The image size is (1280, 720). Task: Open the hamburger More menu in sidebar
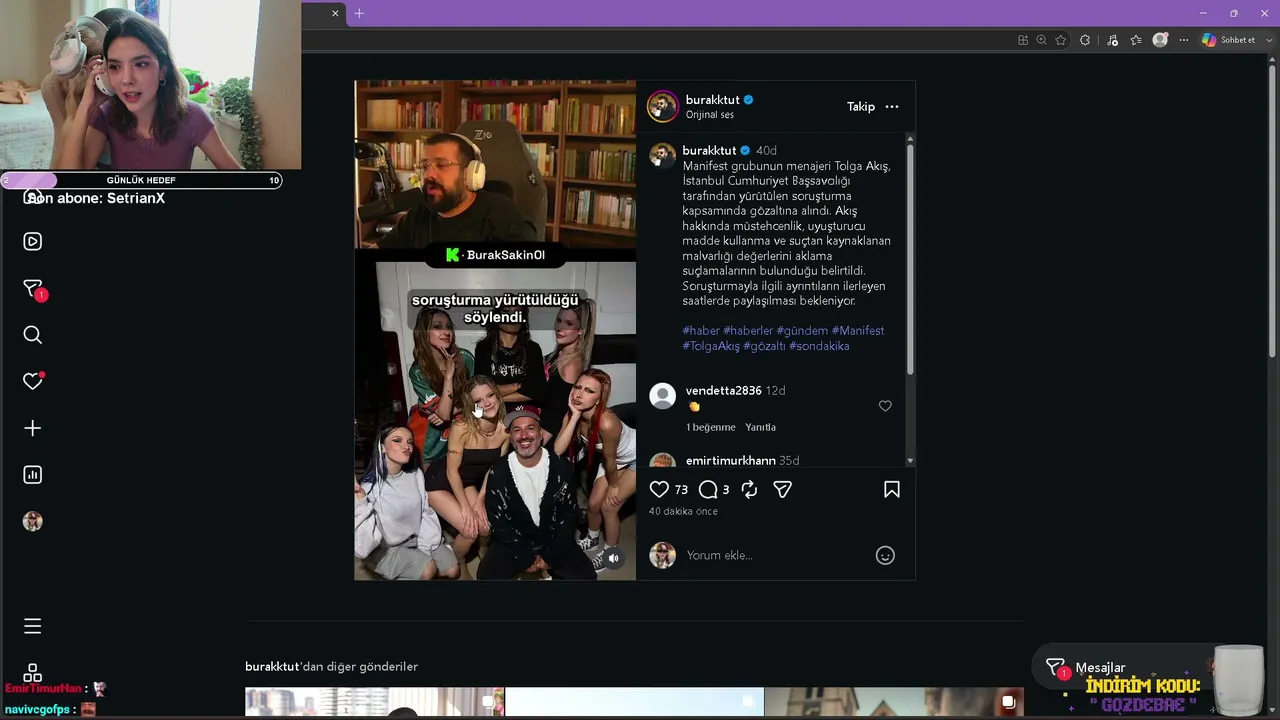[x=33, y=626]
